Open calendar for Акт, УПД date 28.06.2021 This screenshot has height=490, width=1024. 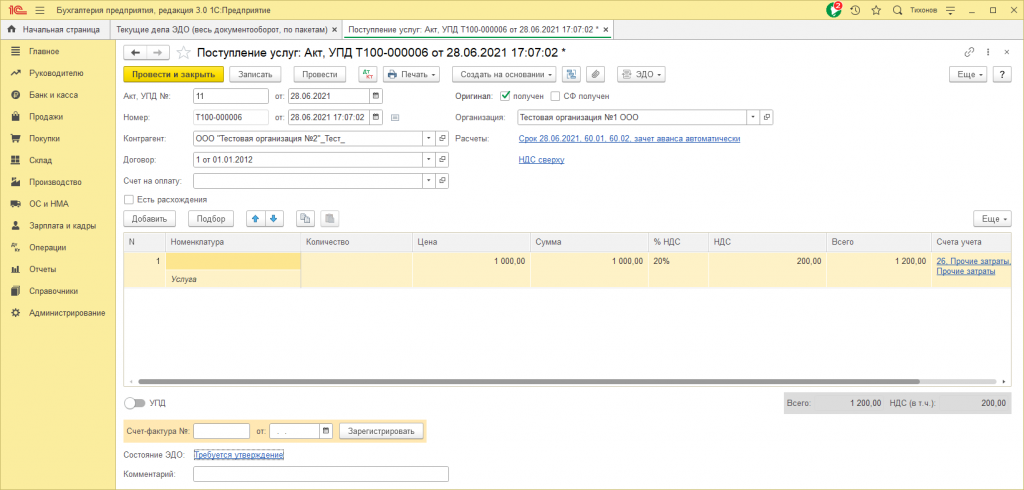point(376,96)
